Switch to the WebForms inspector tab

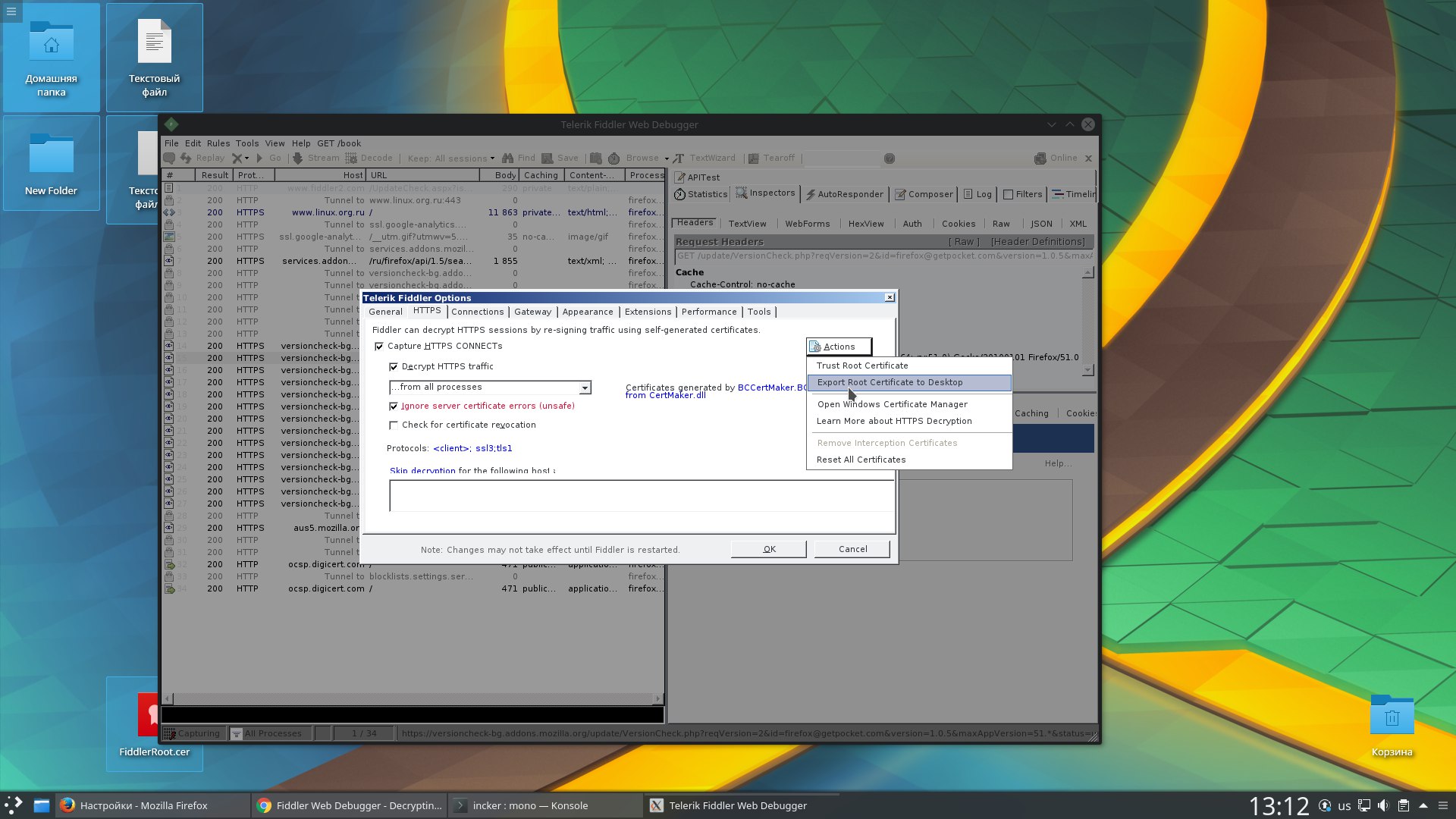807,224
